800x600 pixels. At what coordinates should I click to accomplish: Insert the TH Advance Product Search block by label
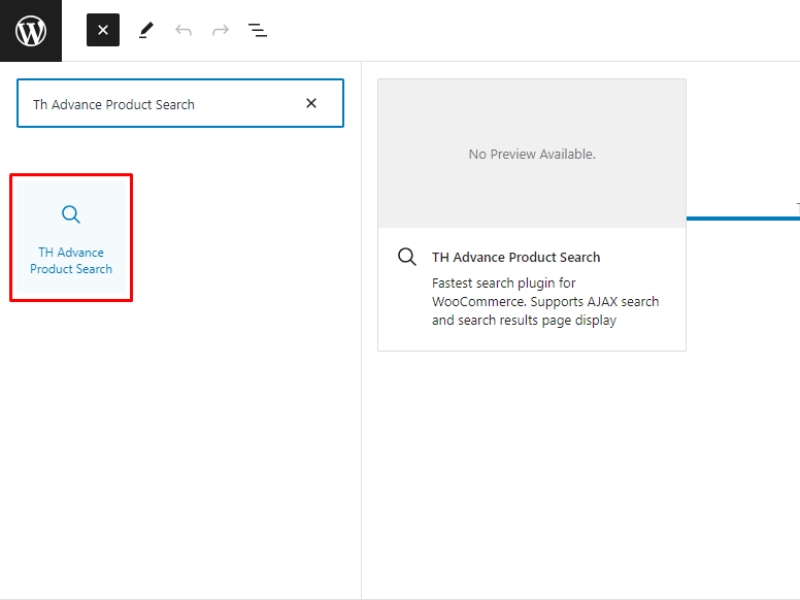71,261
